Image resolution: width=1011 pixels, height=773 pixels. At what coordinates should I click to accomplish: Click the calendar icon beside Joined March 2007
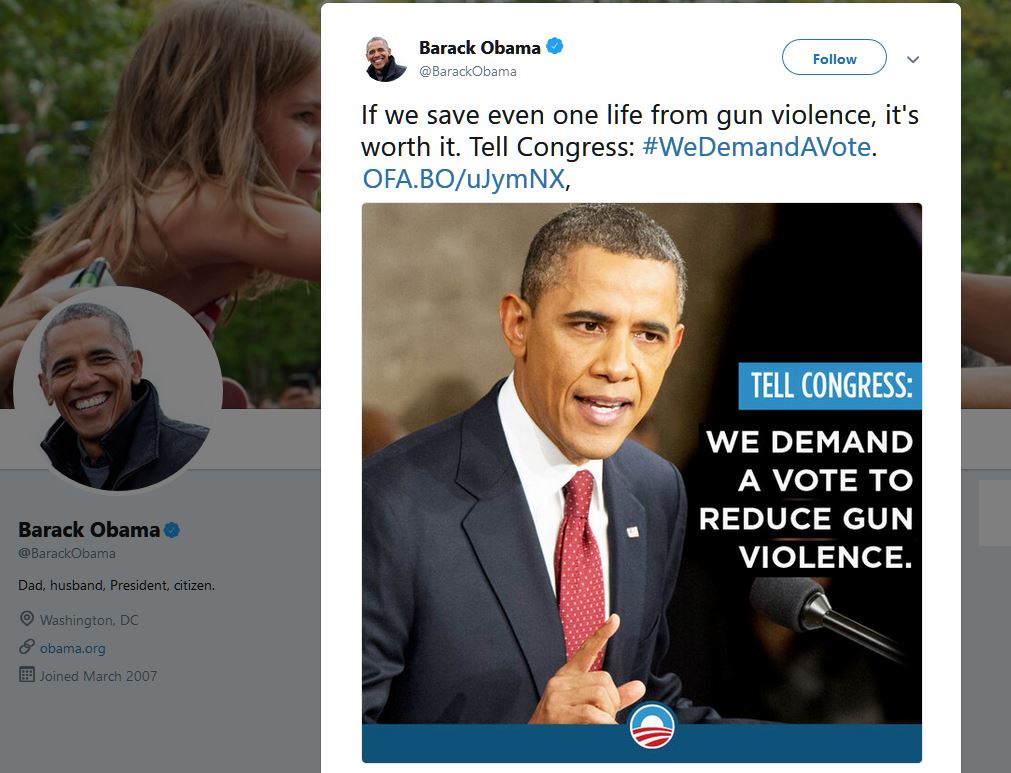(x=27, y=675)
